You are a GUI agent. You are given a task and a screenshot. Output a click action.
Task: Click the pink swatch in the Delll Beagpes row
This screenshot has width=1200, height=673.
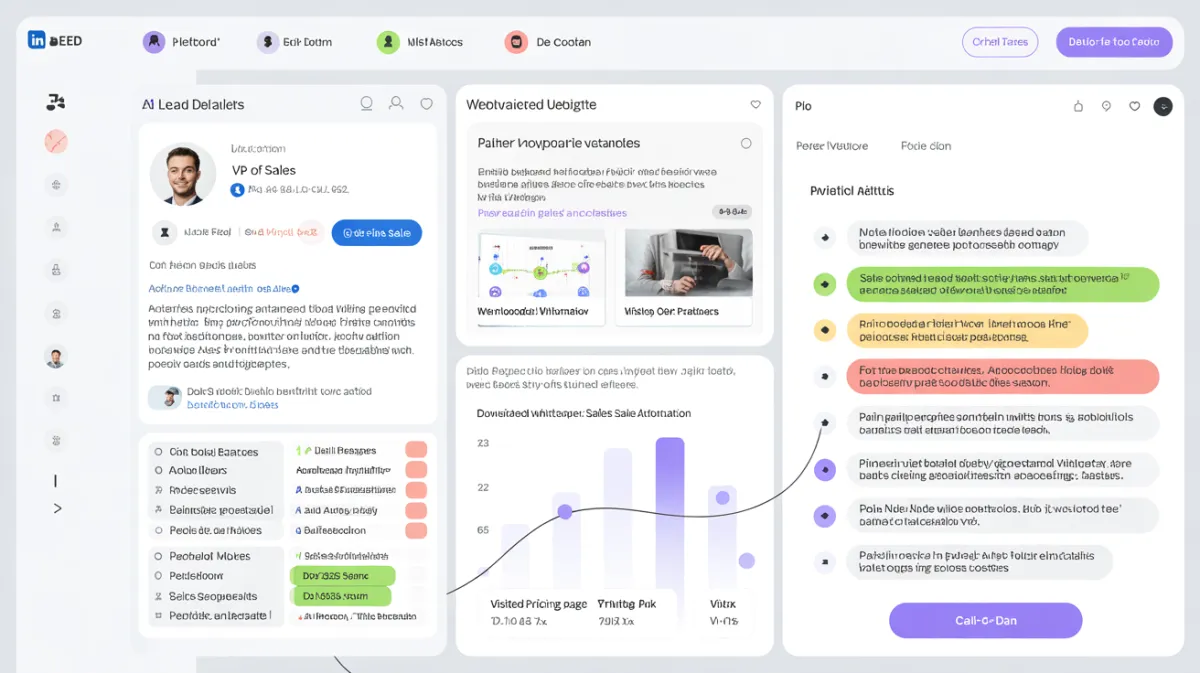pos(416,451)
